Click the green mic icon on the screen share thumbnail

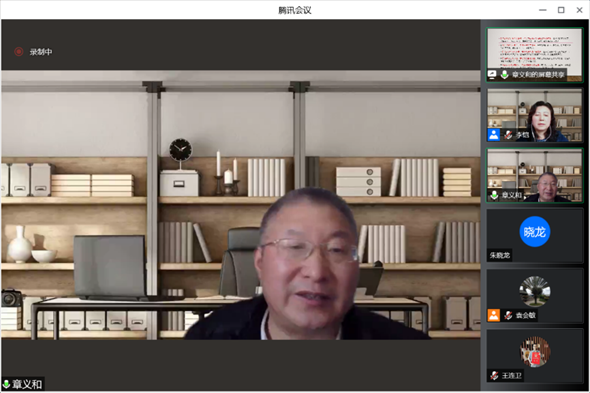[x=504, y=75]
